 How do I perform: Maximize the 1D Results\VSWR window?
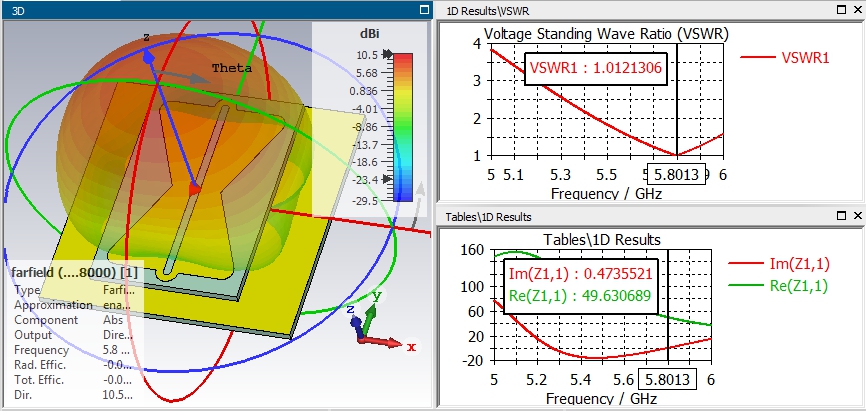[841, 9]
